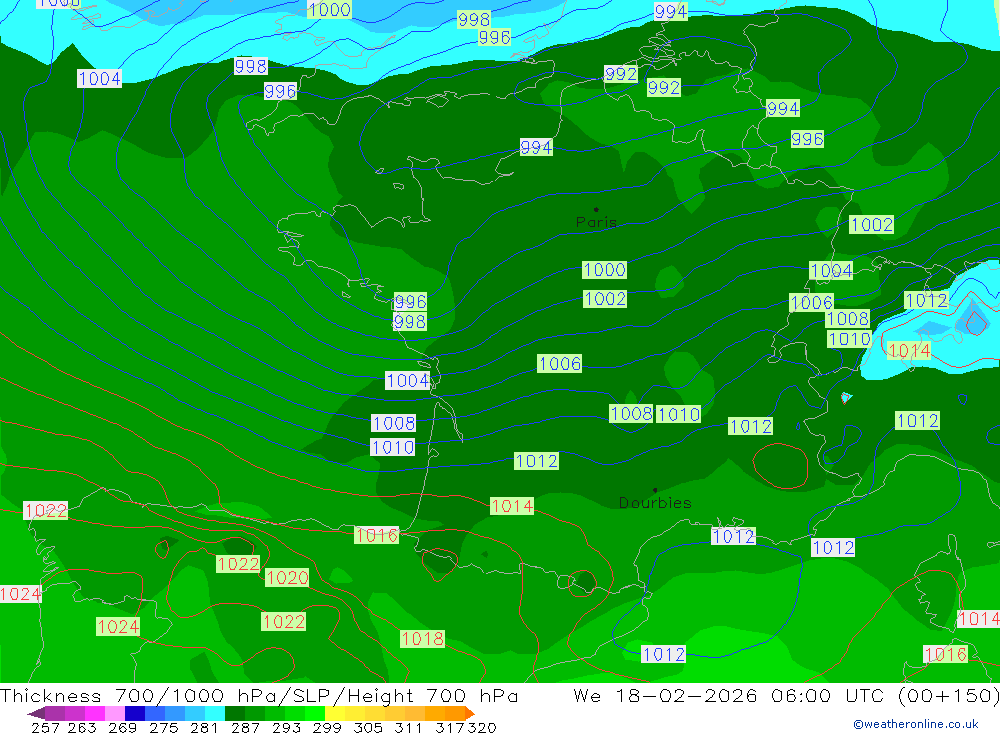
Task: Click the legend value 299
Action: [x=327, y=728]
